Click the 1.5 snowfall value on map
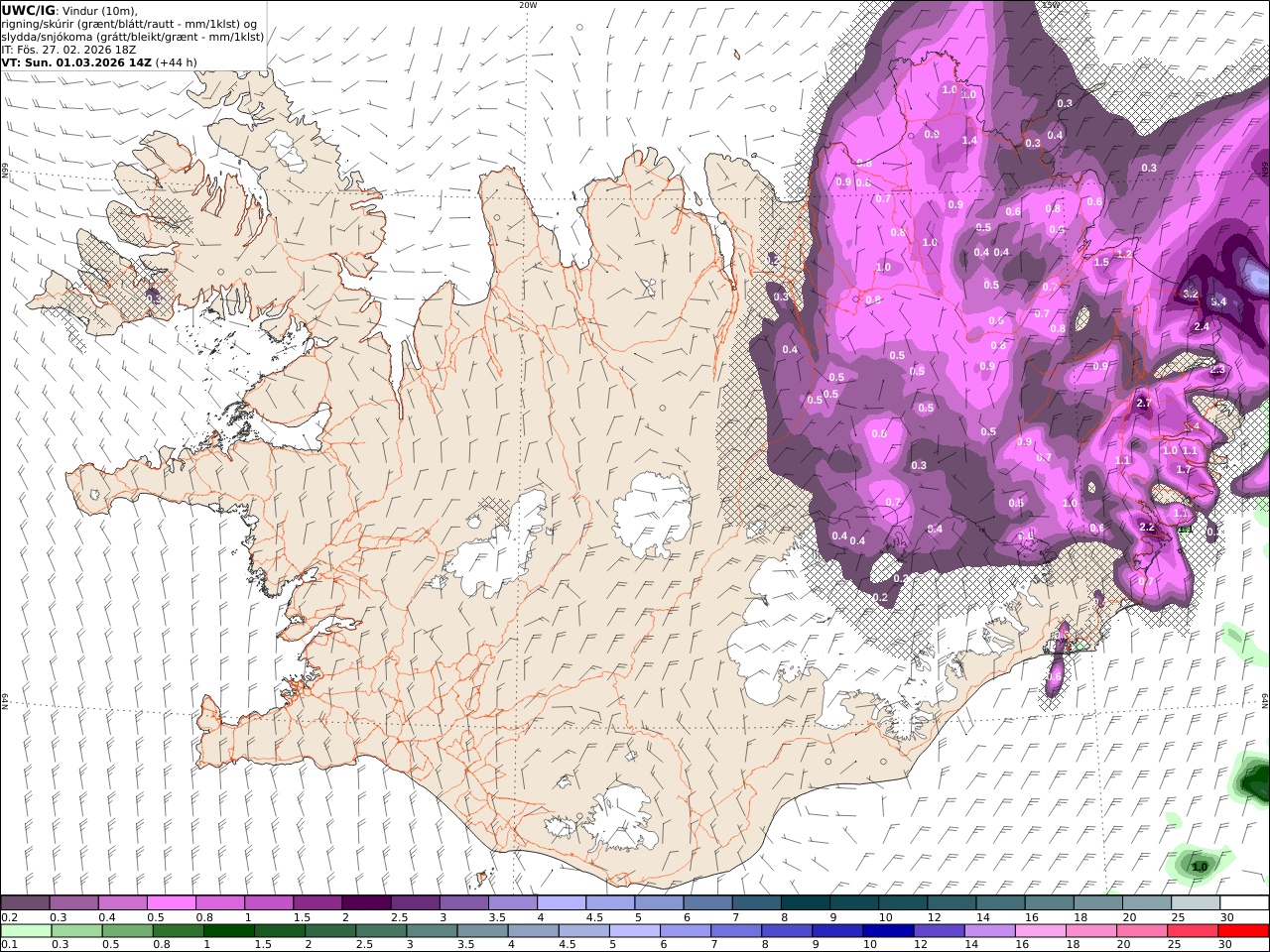The image size is (1270, 952). point(1100,262)
